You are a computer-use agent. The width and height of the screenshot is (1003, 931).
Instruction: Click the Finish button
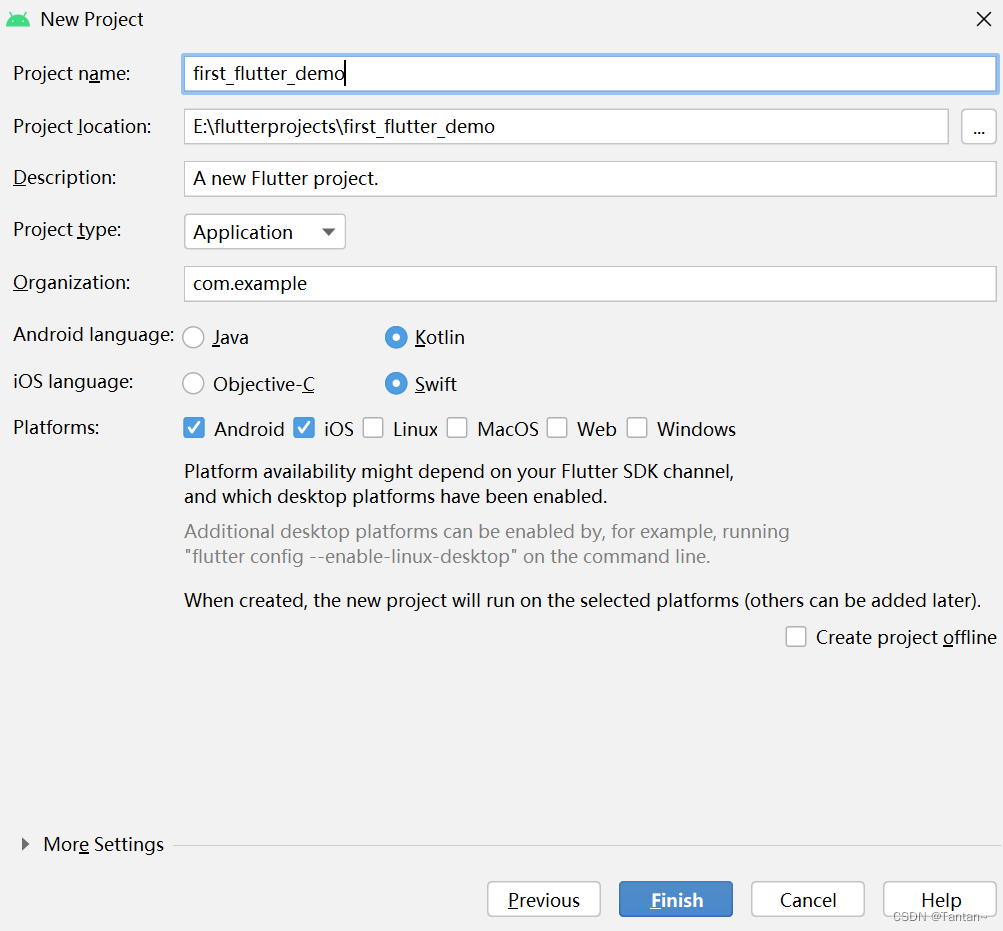pos(675,899)
